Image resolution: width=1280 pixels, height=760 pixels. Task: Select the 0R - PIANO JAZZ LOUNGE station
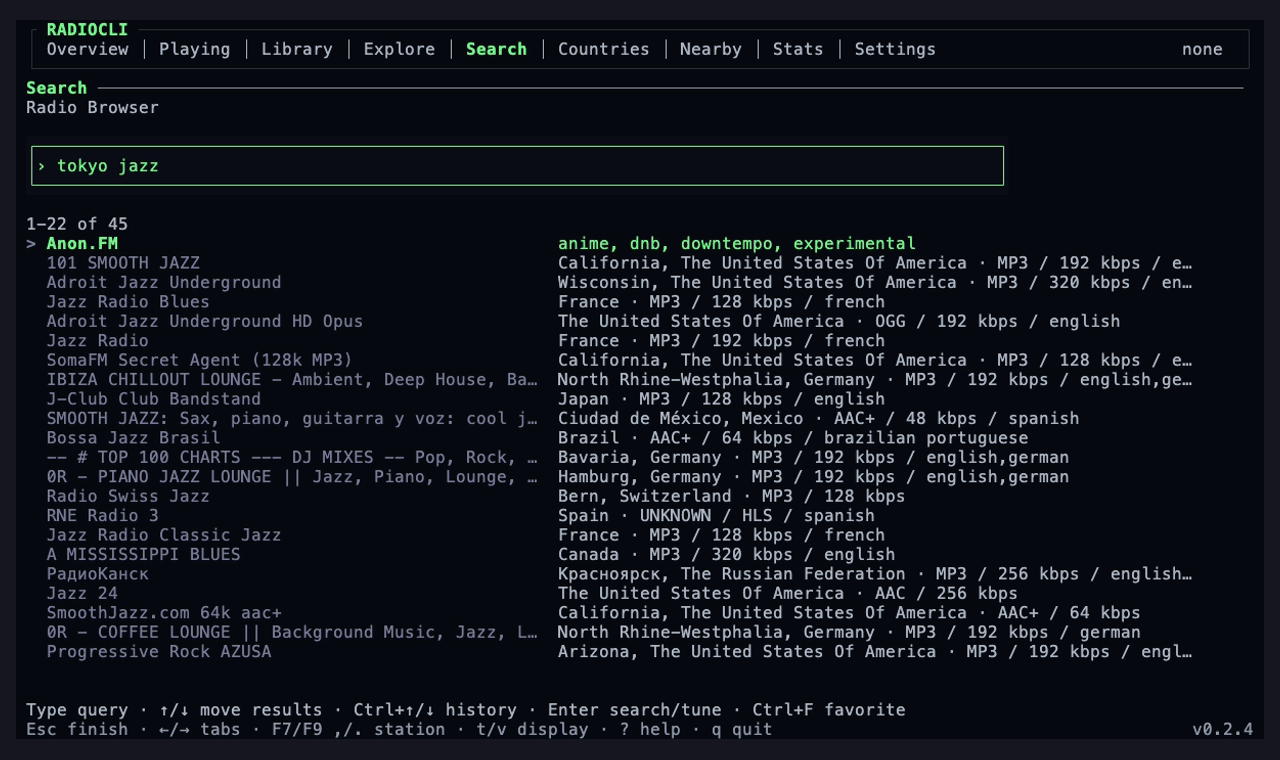(292, 477)
